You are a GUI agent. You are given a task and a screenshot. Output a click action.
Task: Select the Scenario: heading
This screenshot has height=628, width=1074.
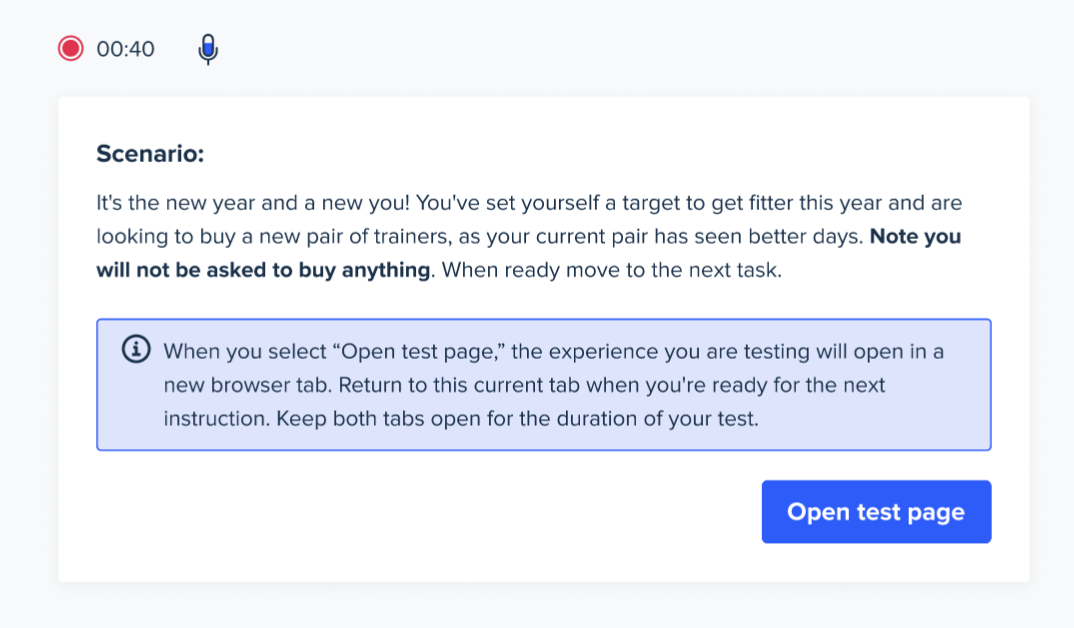(150, 153)
